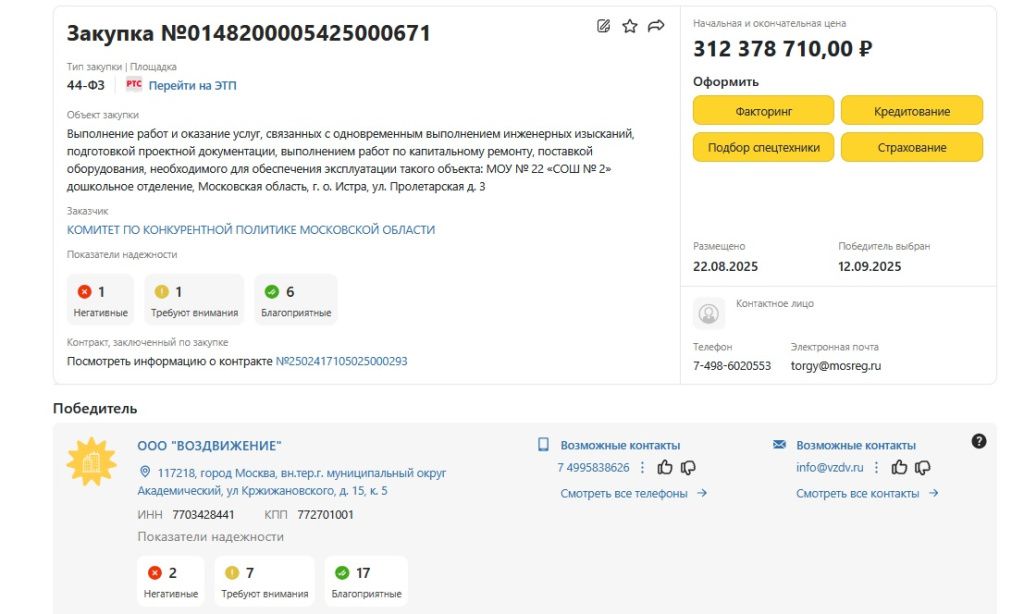Add purchase to favorites with star icon

(629, 26)
